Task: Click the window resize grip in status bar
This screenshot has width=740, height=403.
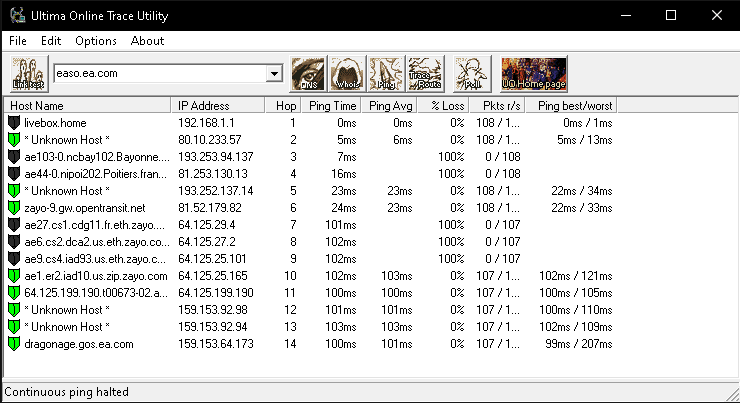Action: [x=733, y=395]
